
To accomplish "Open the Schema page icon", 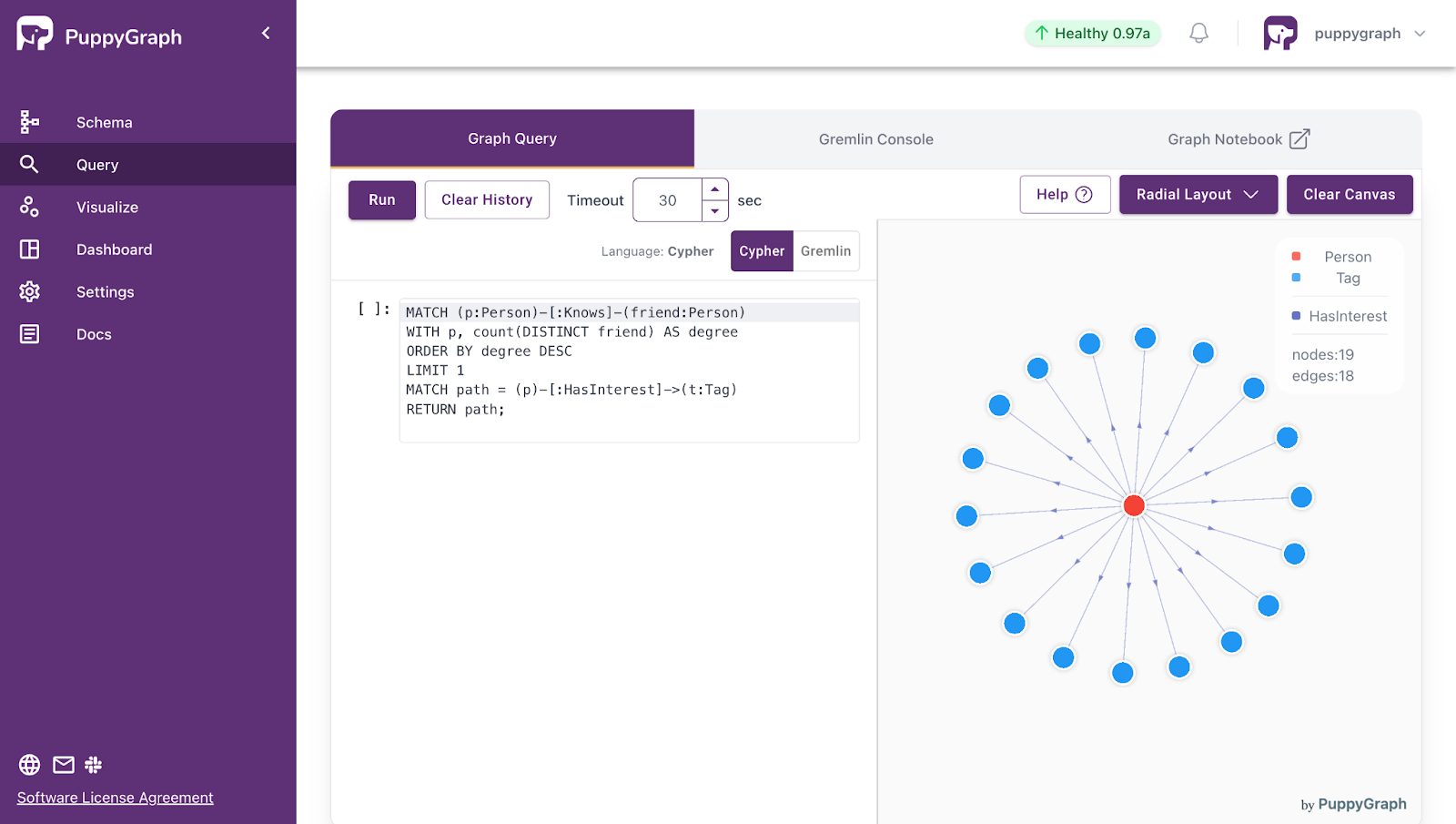I will (x=29, y=122).
